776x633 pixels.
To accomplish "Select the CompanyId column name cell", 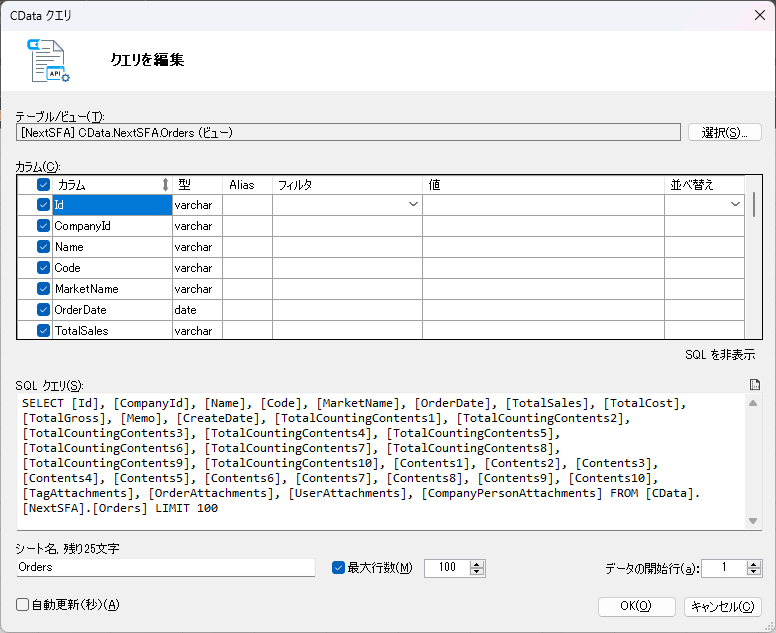I will click(x=112, y=226).
